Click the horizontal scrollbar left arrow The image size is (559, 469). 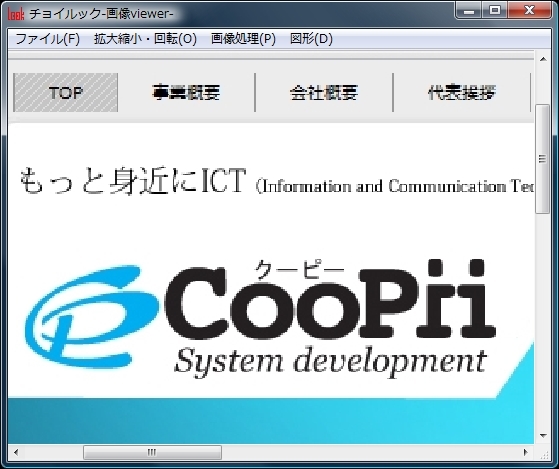point(16,452)
